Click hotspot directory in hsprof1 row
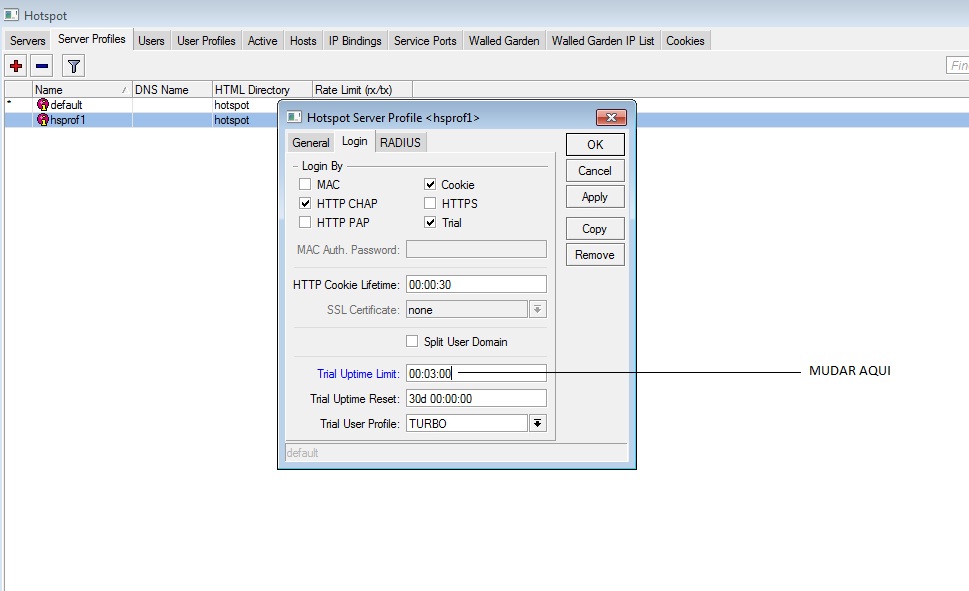 click(x=232, y=119)
